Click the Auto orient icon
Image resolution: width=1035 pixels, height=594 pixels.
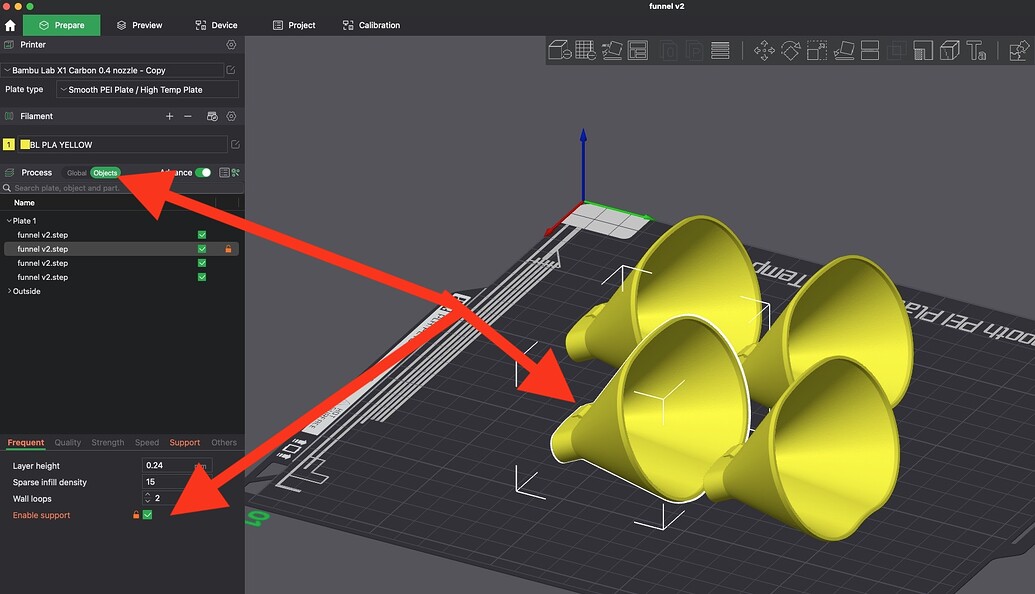pyautogui.click(x=612, y=50)
